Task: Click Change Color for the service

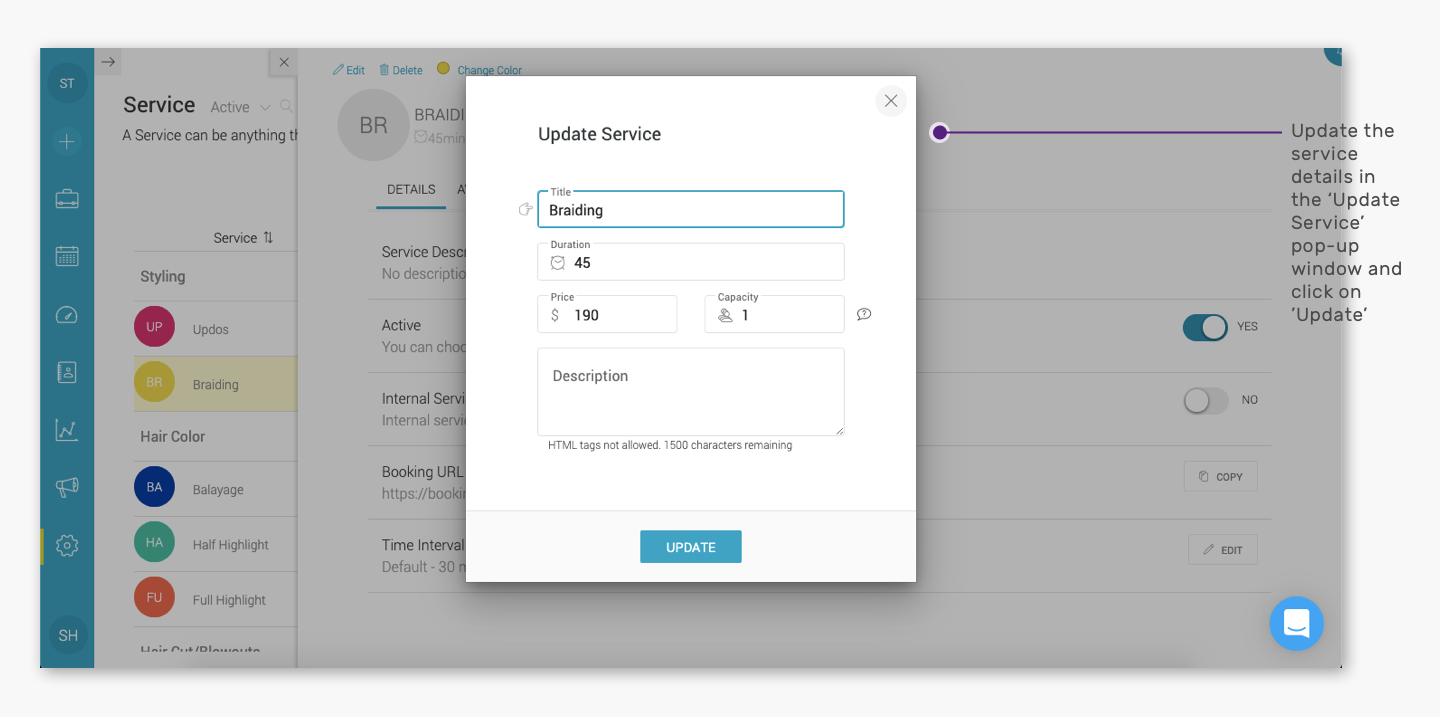Action: pyautogui.click(x=480, y=70)
